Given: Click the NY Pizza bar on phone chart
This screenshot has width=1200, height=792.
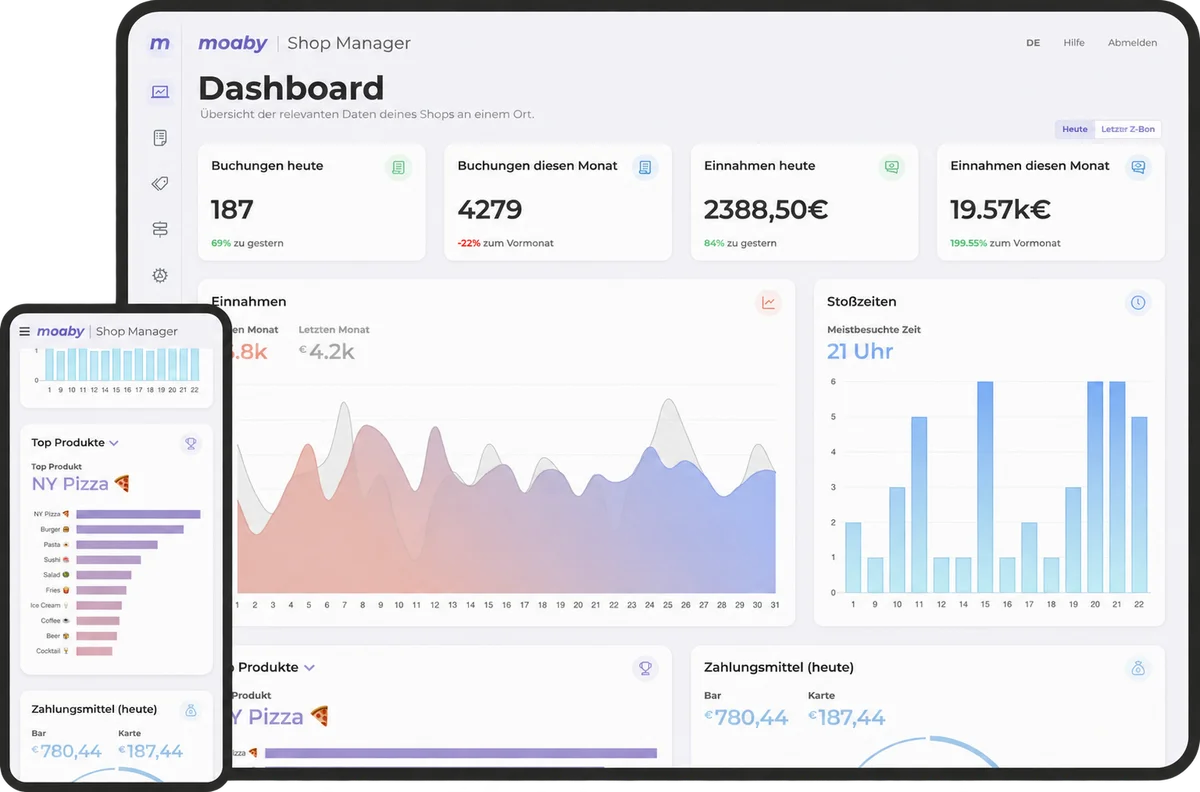Looking at the screenshot, I should point(138,514).
